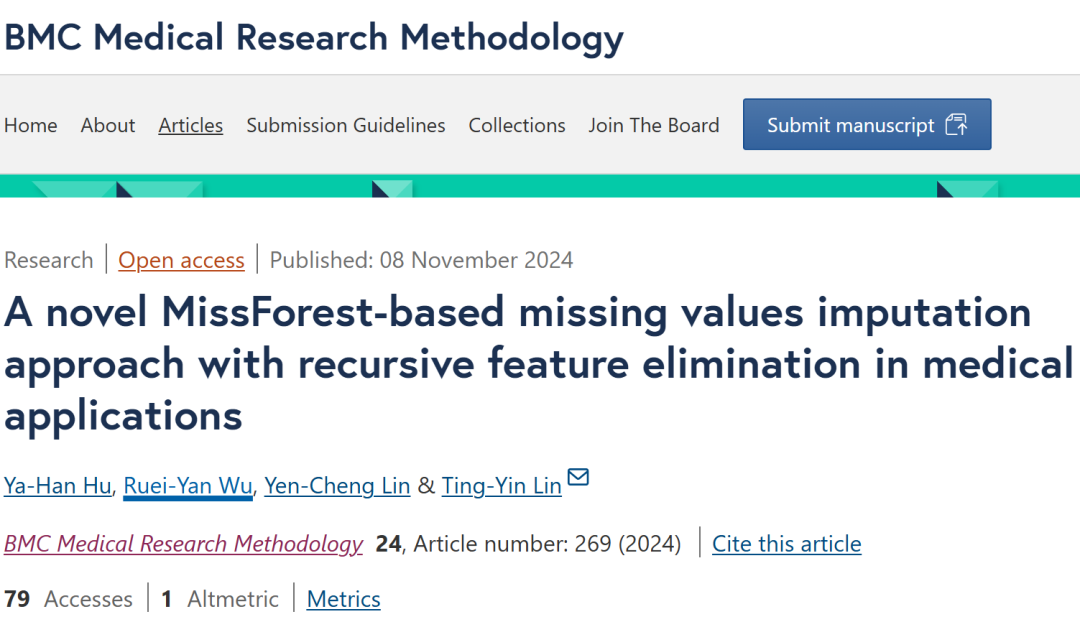Click the published date text
Screen dimensions: 1080x627
[x=421, y=260]
